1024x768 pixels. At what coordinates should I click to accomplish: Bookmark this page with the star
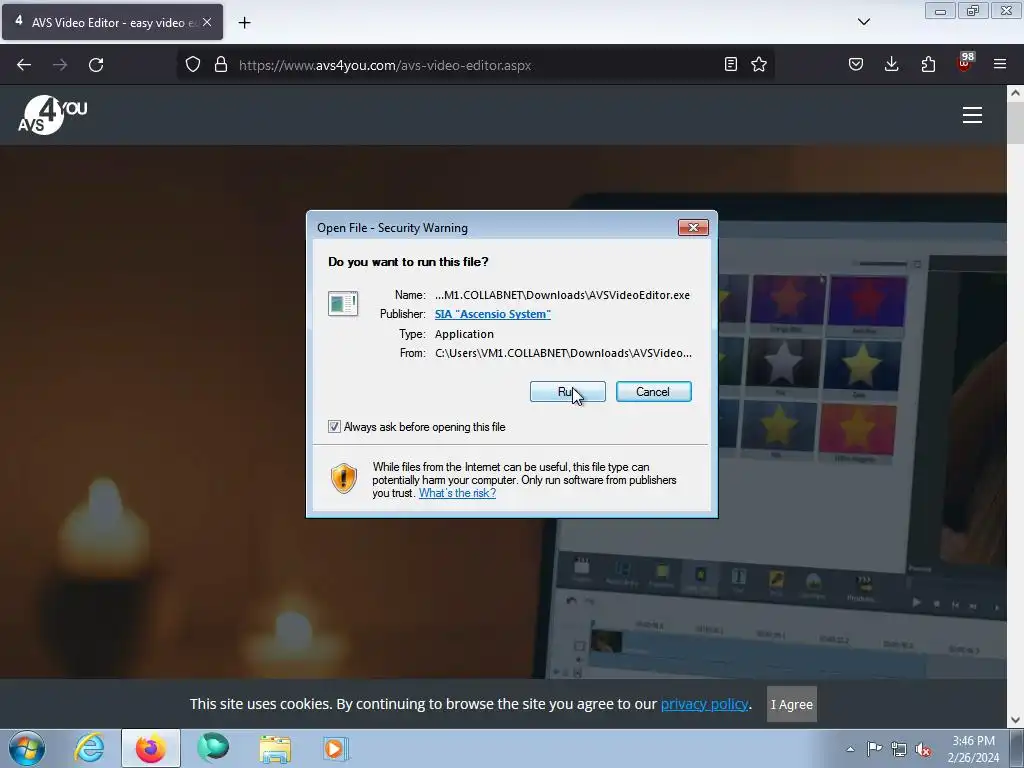[758, 65]
